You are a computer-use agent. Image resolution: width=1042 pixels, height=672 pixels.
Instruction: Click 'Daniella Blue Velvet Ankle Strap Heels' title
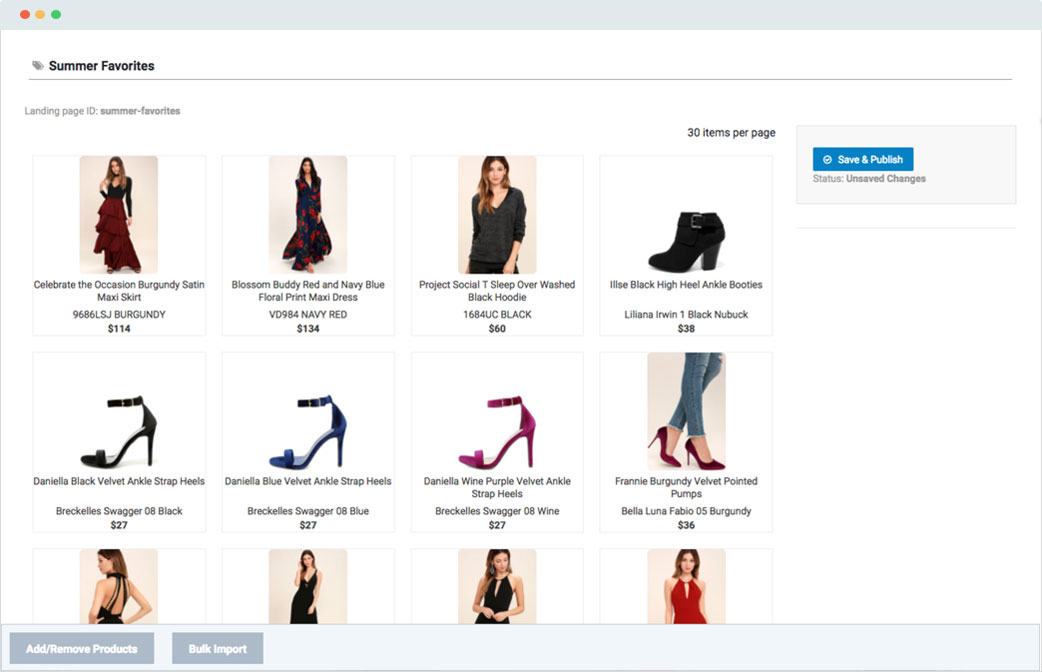point(308,481)
